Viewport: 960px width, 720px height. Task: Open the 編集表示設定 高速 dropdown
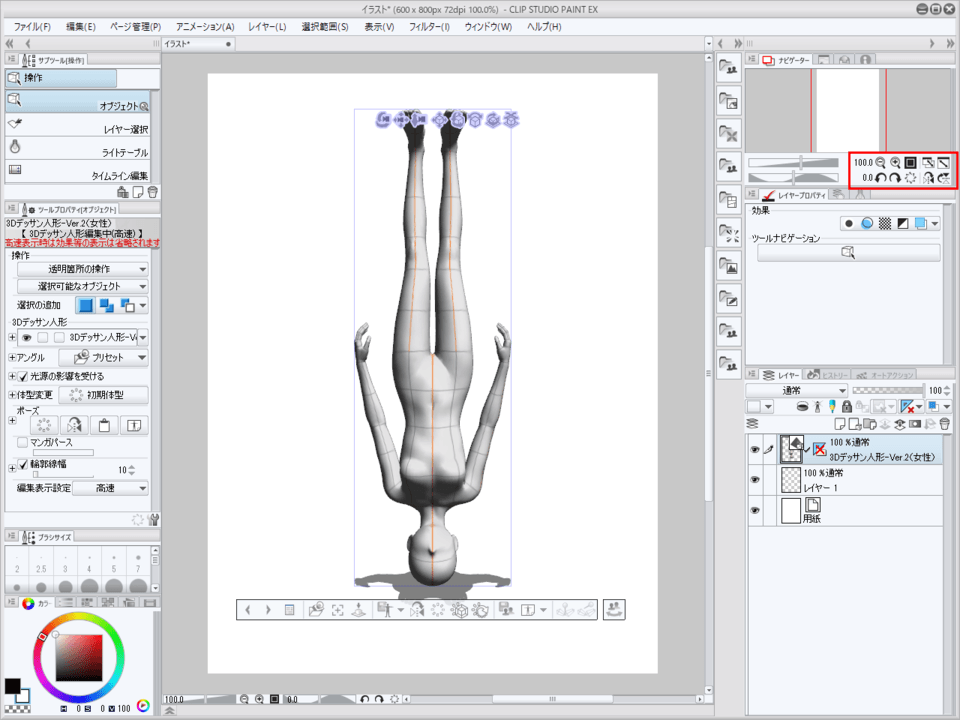tap(110, 488)
